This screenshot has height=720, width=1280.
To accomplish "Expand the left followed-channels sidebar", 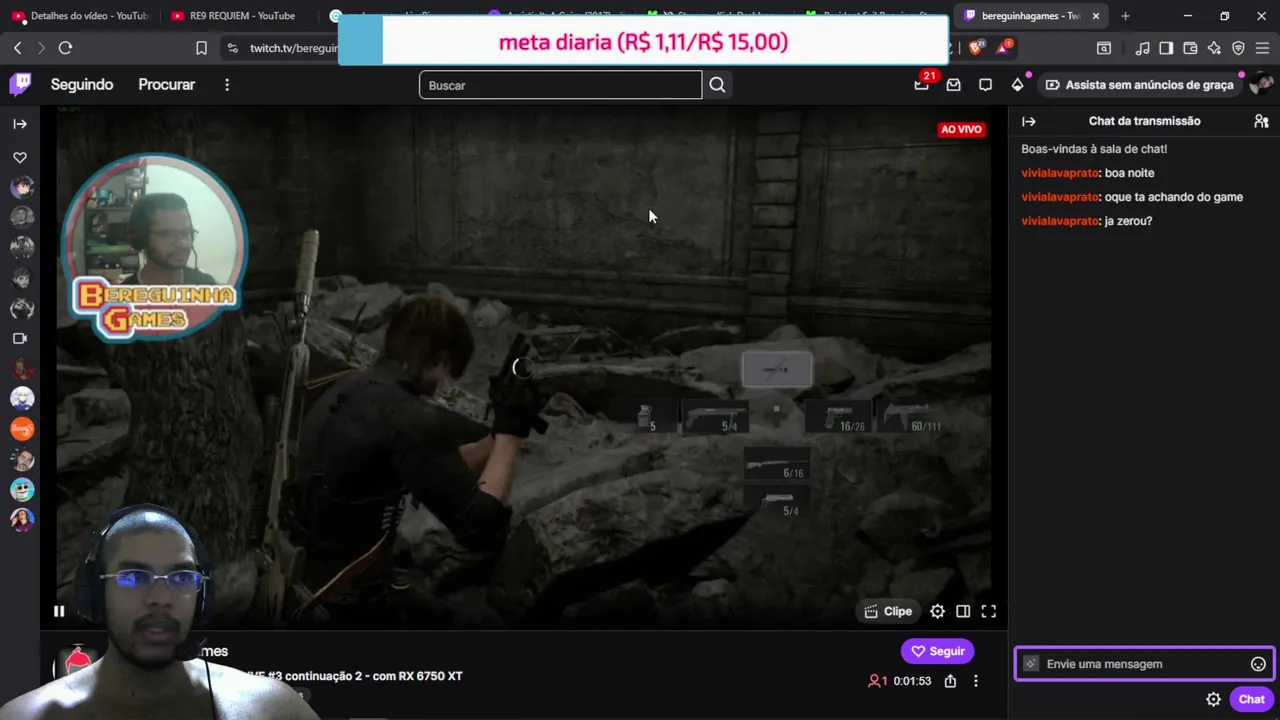I will coord(20,124).
